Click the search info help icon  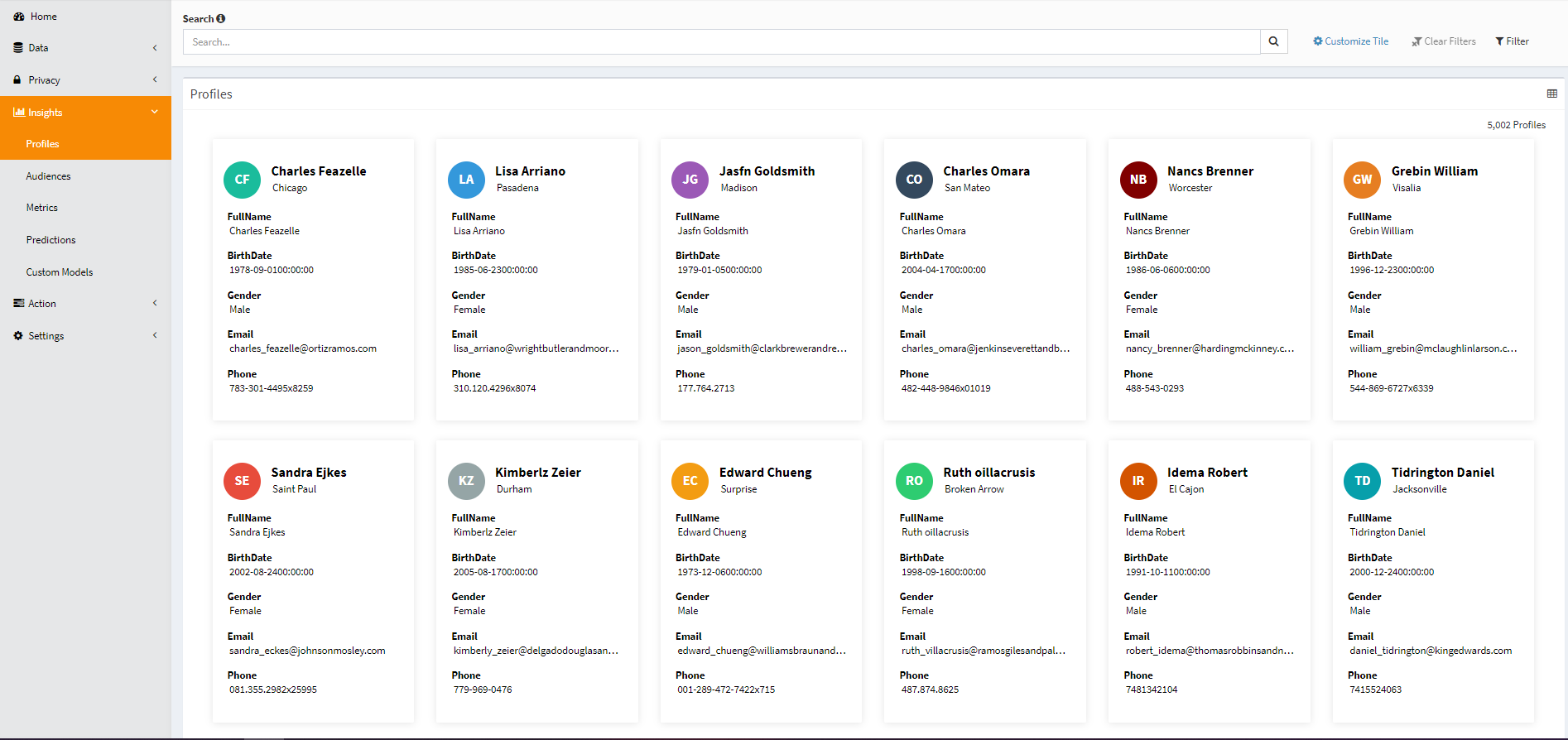click(221, 19)
